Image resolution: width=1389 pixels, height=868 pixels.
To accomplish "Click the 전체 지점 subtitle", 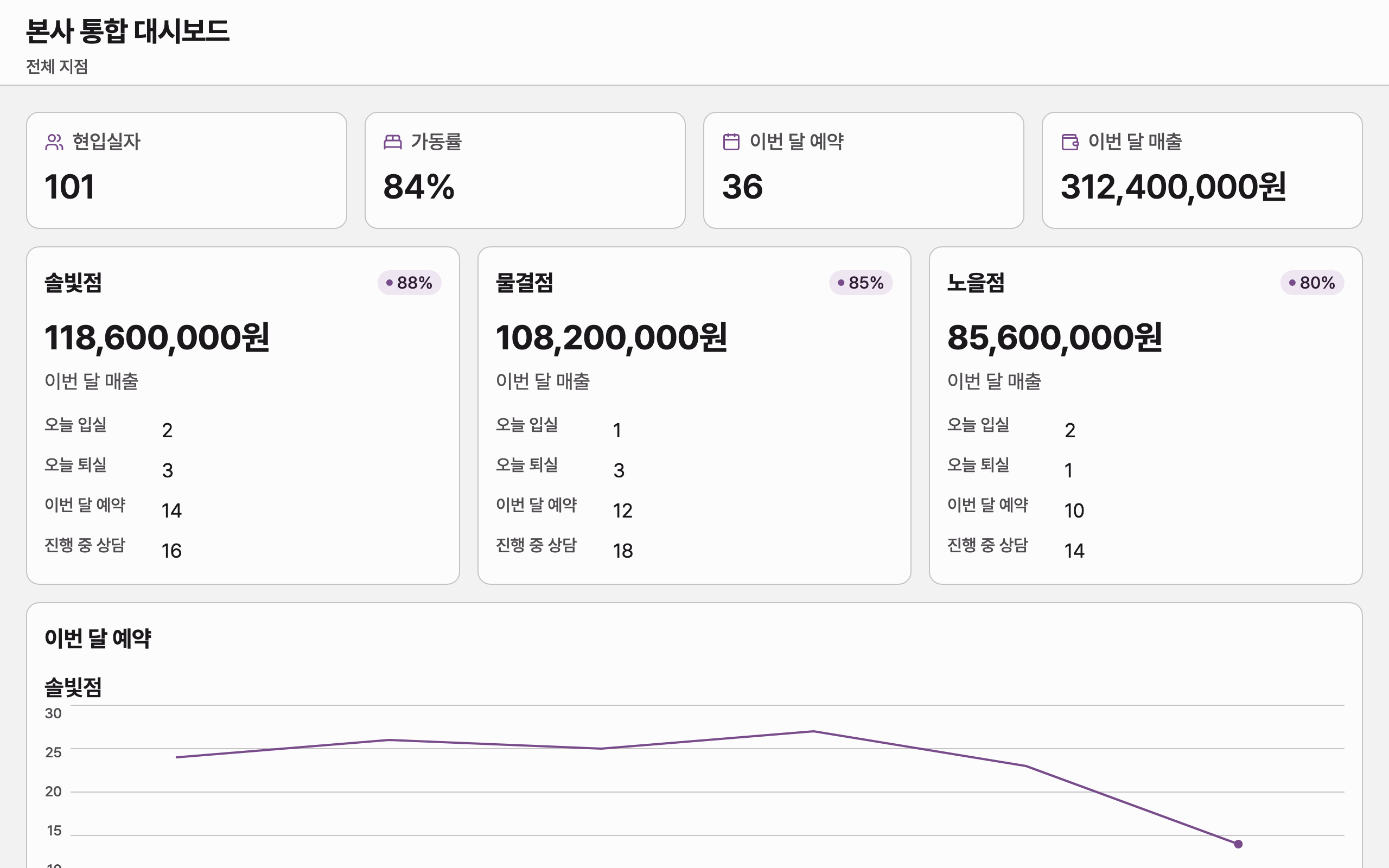I will pos(57,67).
